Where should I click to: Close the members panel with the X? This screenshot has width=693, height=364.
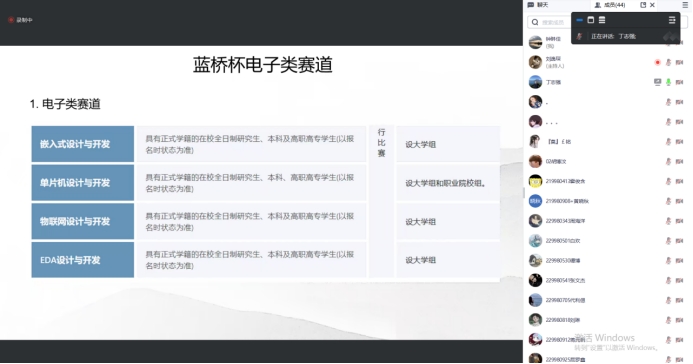[x=652, y=5]
